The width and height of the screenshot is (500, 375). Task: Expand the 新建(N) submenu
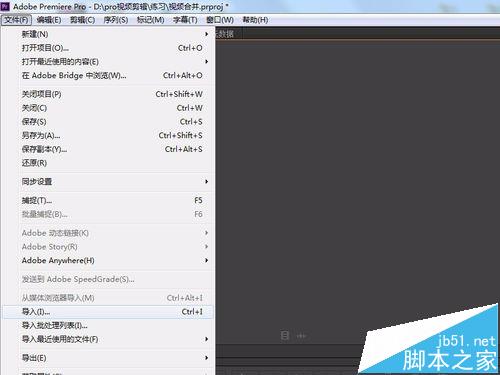tap(107, 34)
